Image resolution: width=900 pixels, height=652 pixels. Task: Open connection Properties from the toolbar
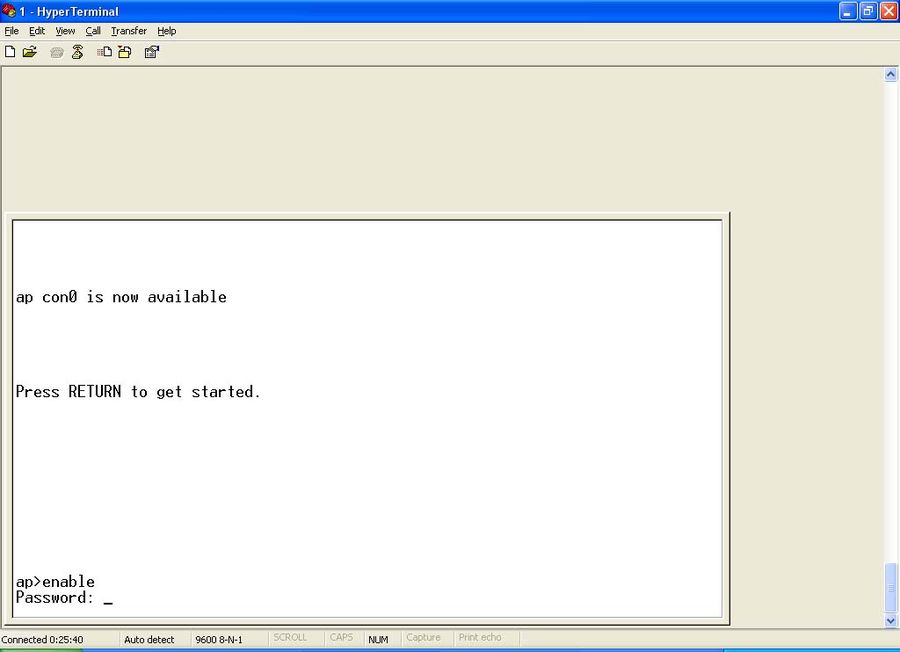pyautogui.click(x=151, y=51)
